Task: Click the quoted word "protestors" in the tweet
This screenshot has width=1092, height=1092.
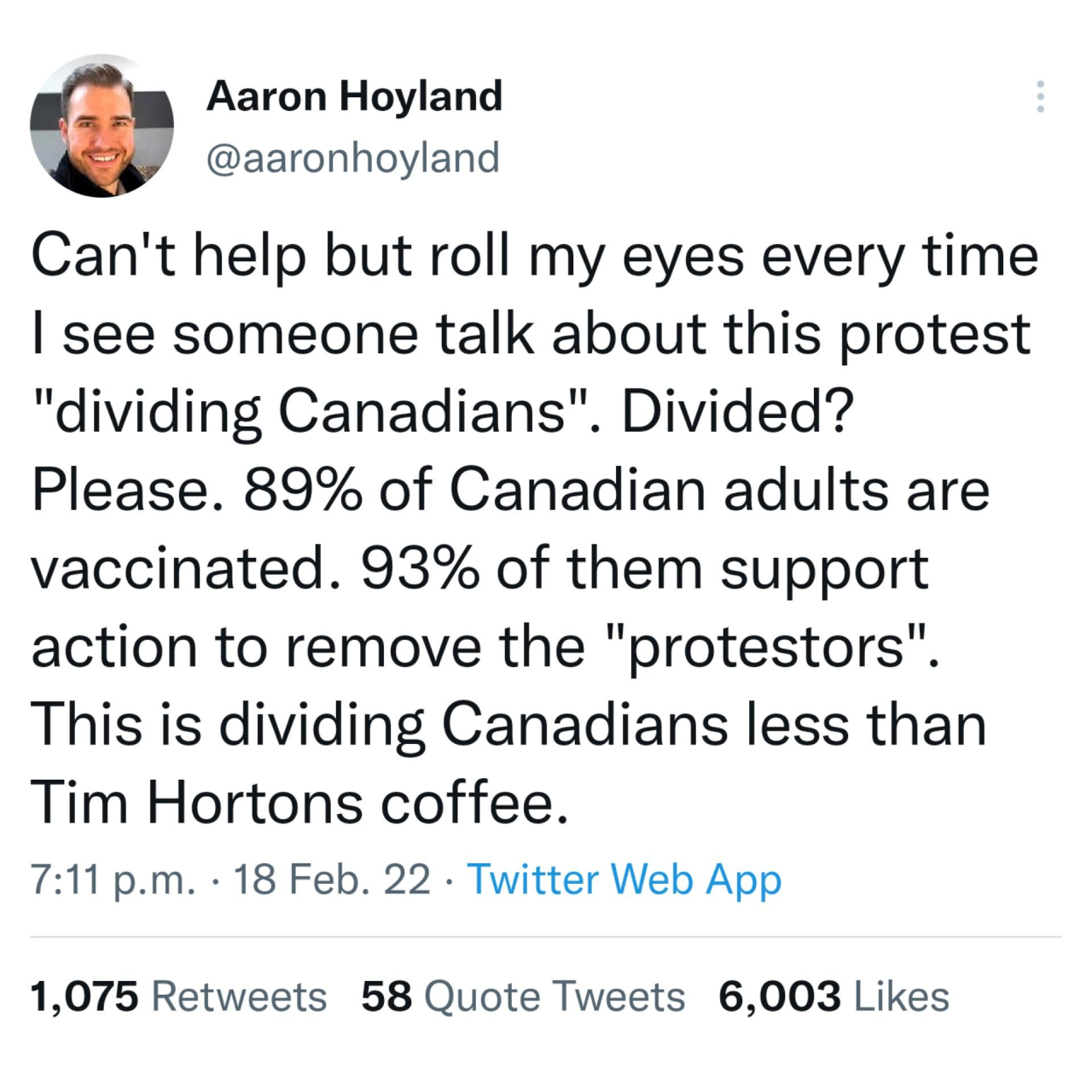Action: (767, 647)
